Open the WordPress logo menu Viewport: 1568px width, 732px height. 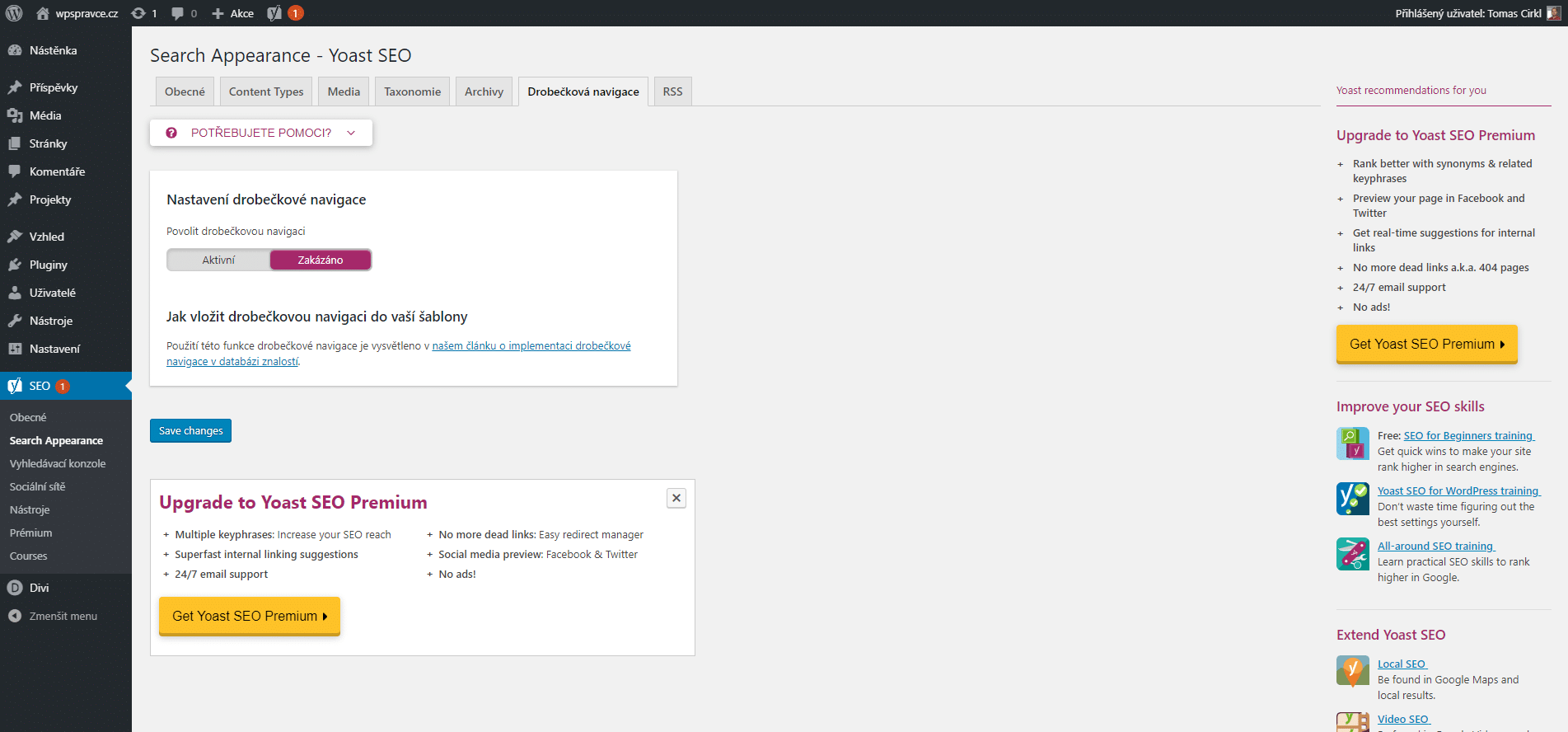[14, 13]
